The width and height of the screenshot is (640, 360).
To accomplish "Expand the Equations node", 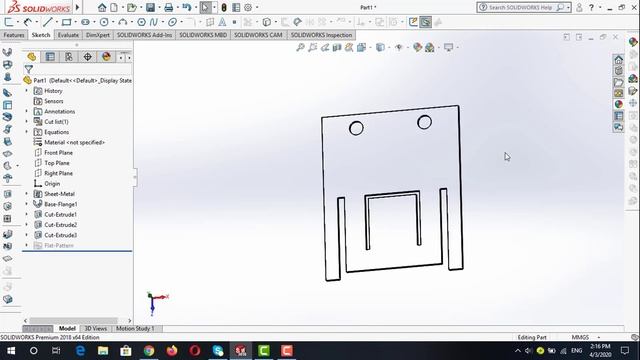I will (27, 132).
